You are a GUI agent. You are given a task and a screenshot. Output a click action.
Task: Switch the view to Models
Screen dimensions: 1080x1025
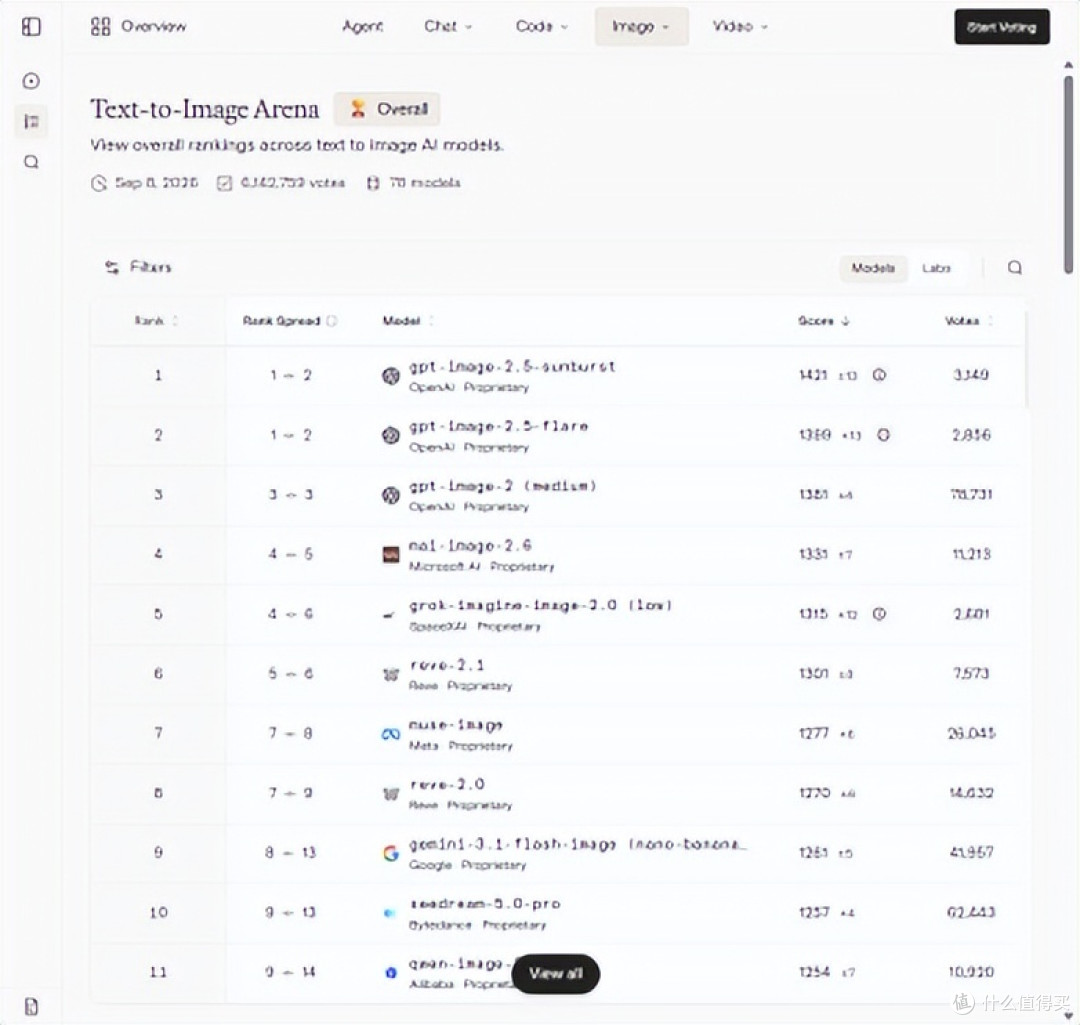click(x=873, y=268)
